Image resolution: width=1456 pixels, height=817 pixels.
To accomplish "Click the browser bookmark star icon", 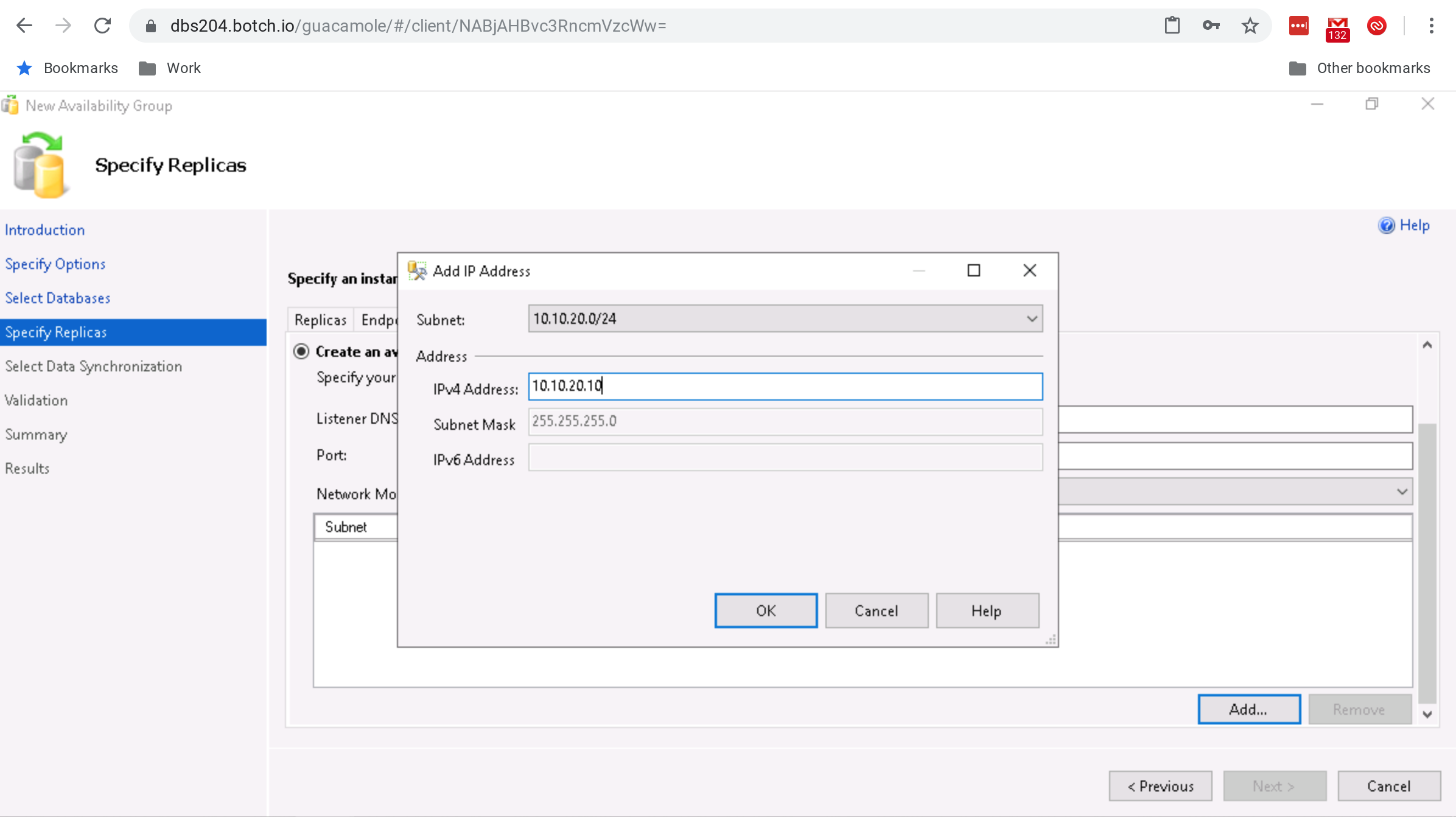I will point(1250,25).
